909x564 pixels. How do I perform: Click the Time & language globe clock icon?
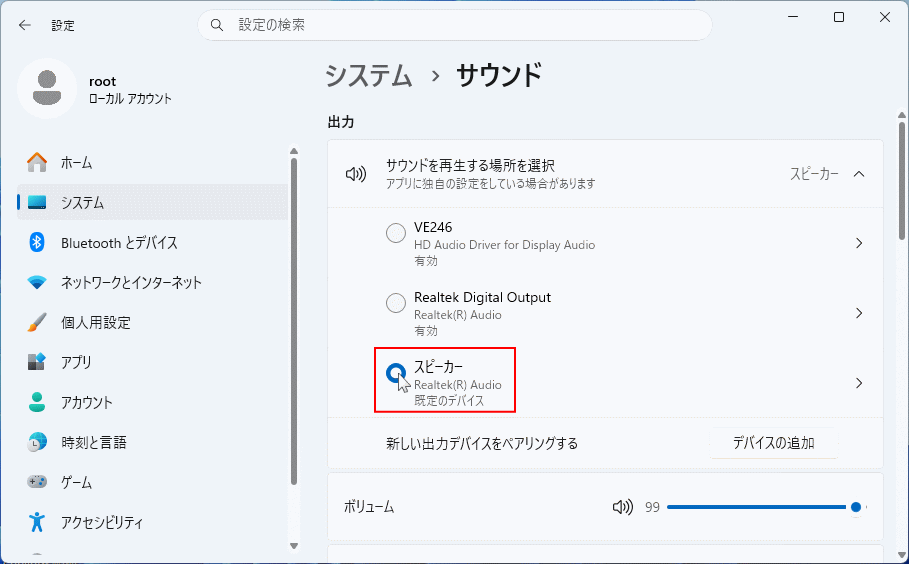coord(37,442)
